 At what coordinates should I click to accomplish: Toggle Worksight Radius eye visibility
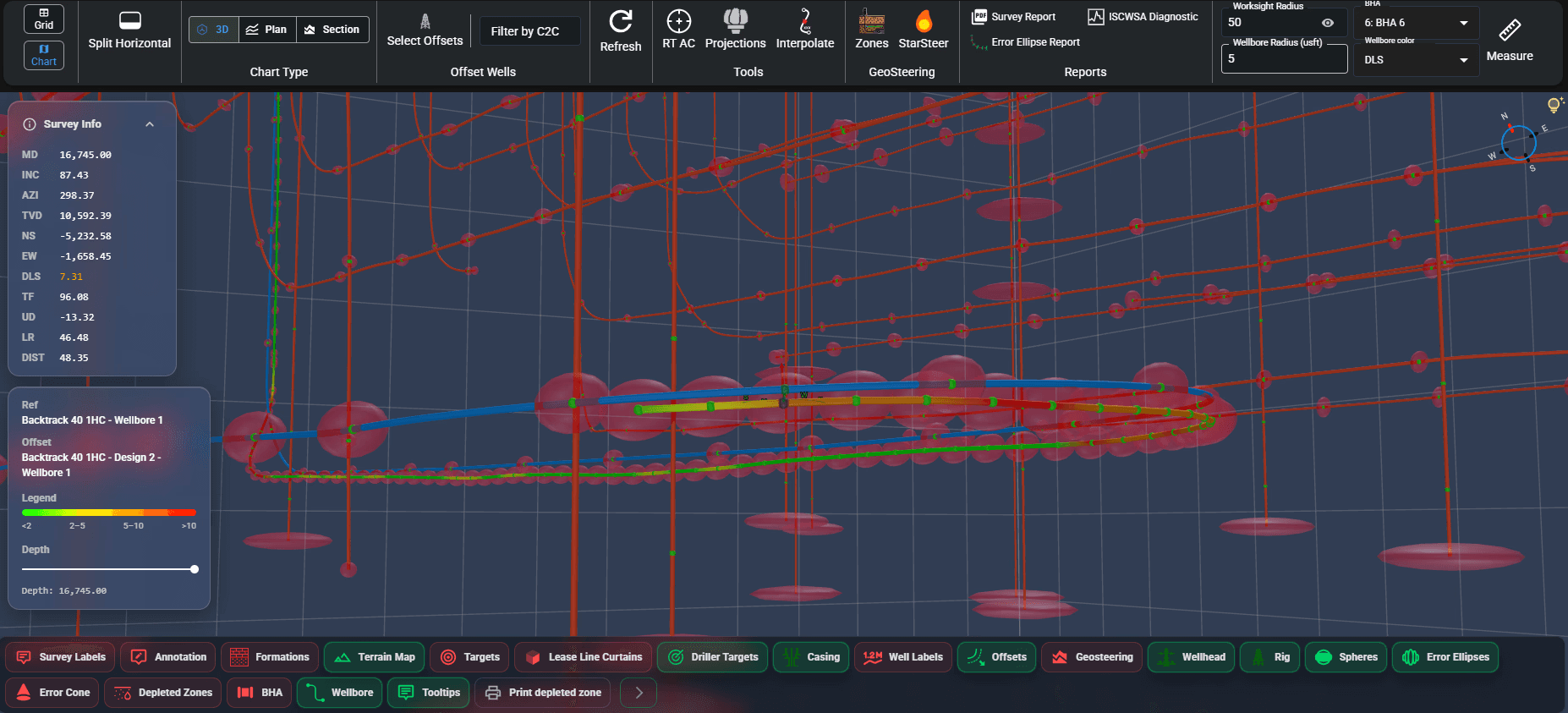(1328, 23)
